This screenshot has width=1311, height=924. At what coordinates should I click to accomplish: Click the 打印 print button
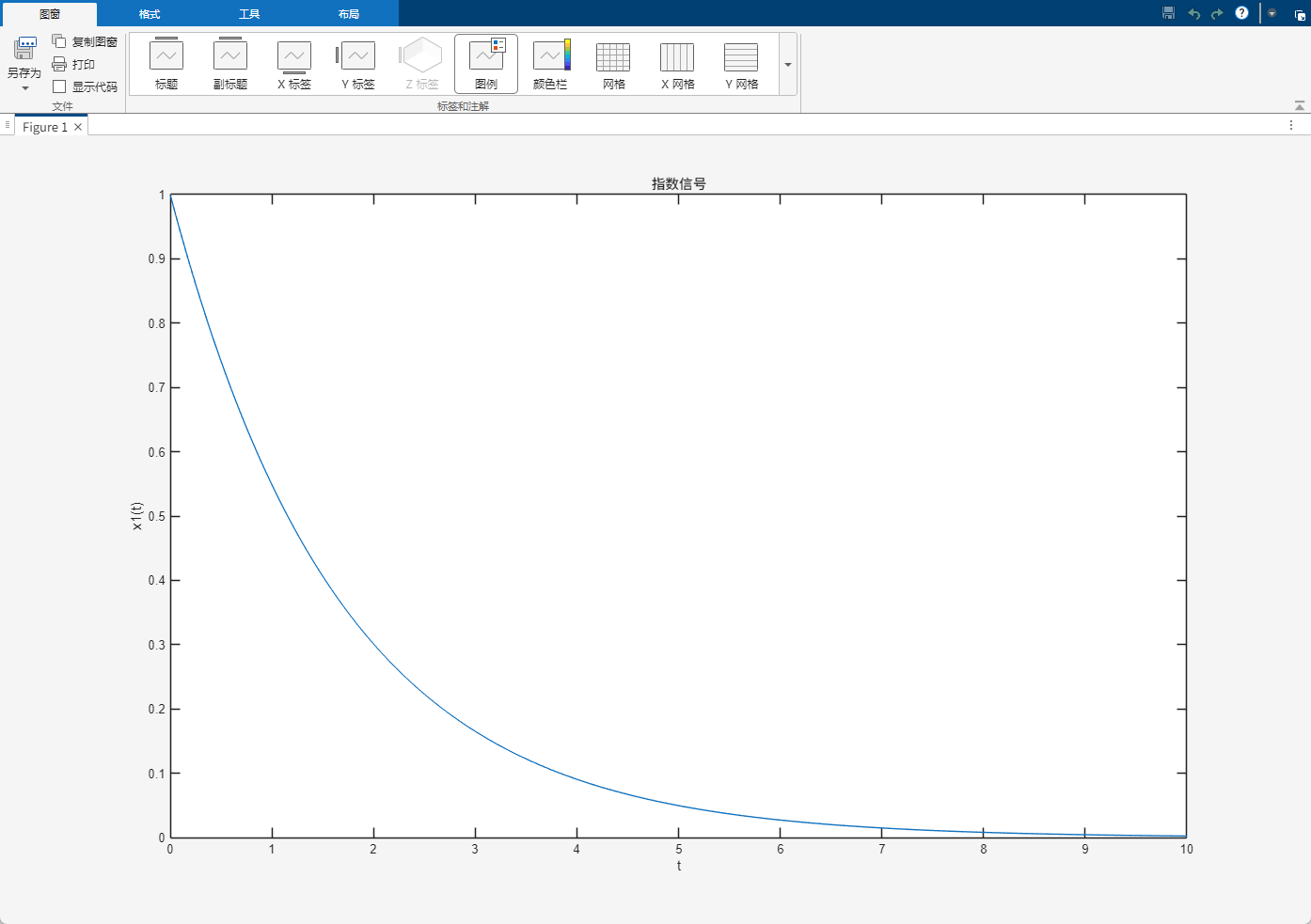[x=73, y=64]
